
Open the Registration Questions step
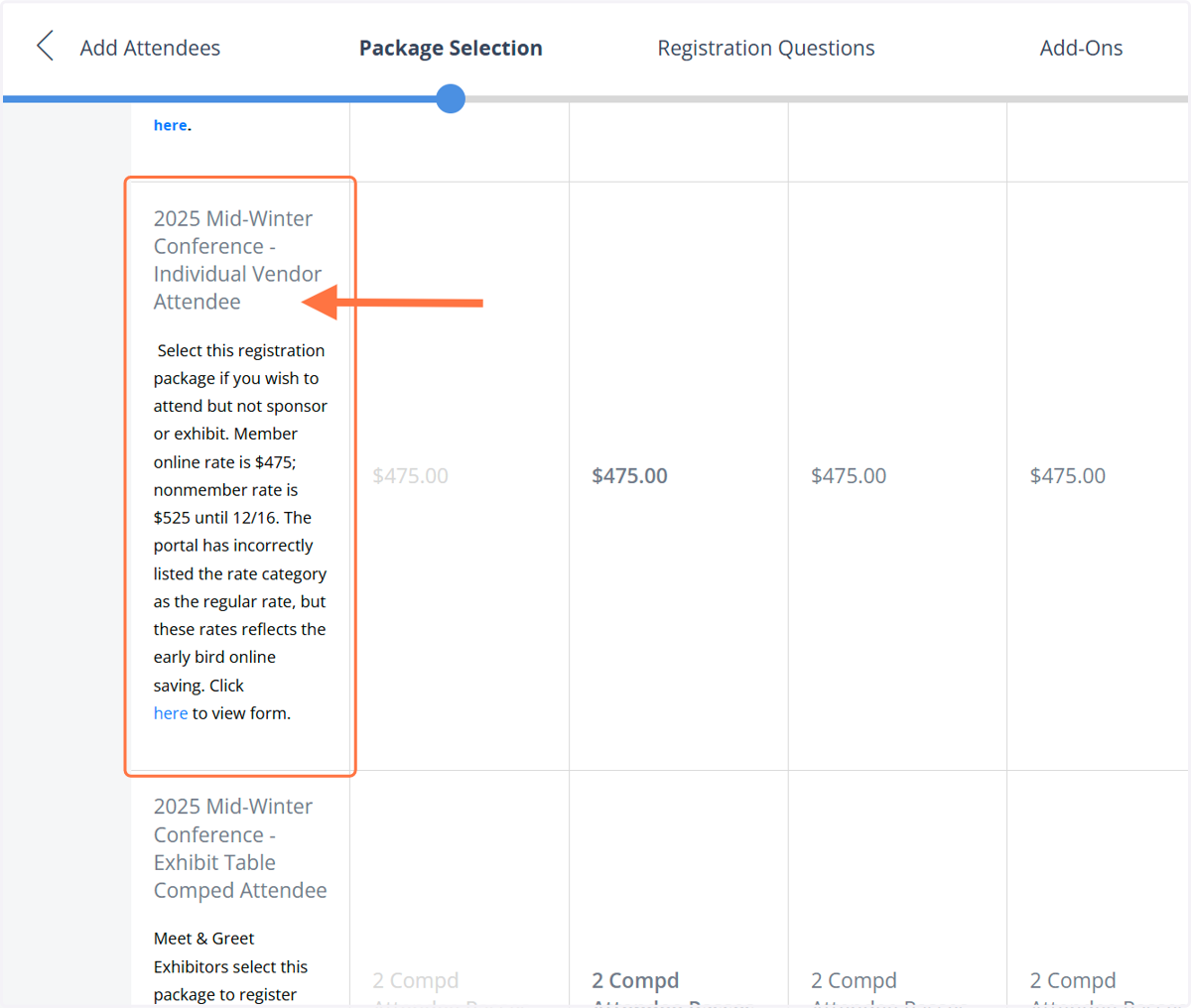765,48
